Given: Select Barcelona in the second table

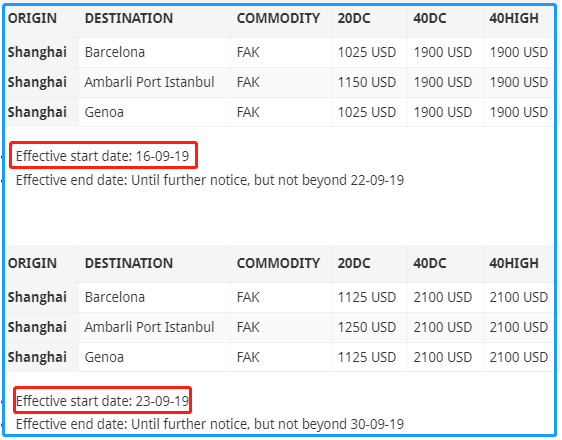Looking at the screenshot, I should coord(115,297).
